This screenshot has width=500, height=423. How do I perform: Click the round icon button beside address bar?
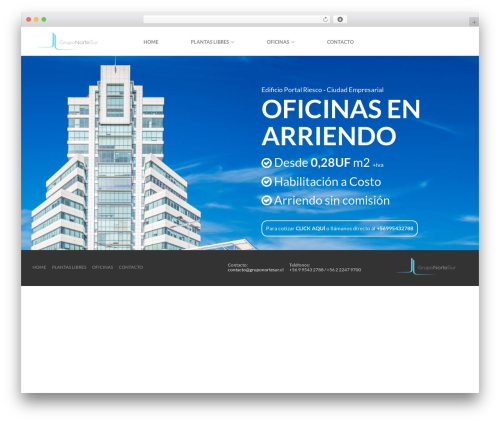point(340,19)
